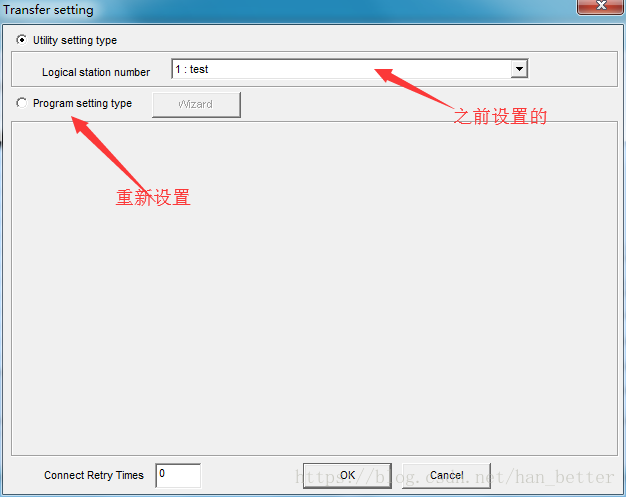The height and width of the screenshot is (497, 626).
Task: Click the blog.csdn.net watermark URL text
Action: tap(454, 477)
